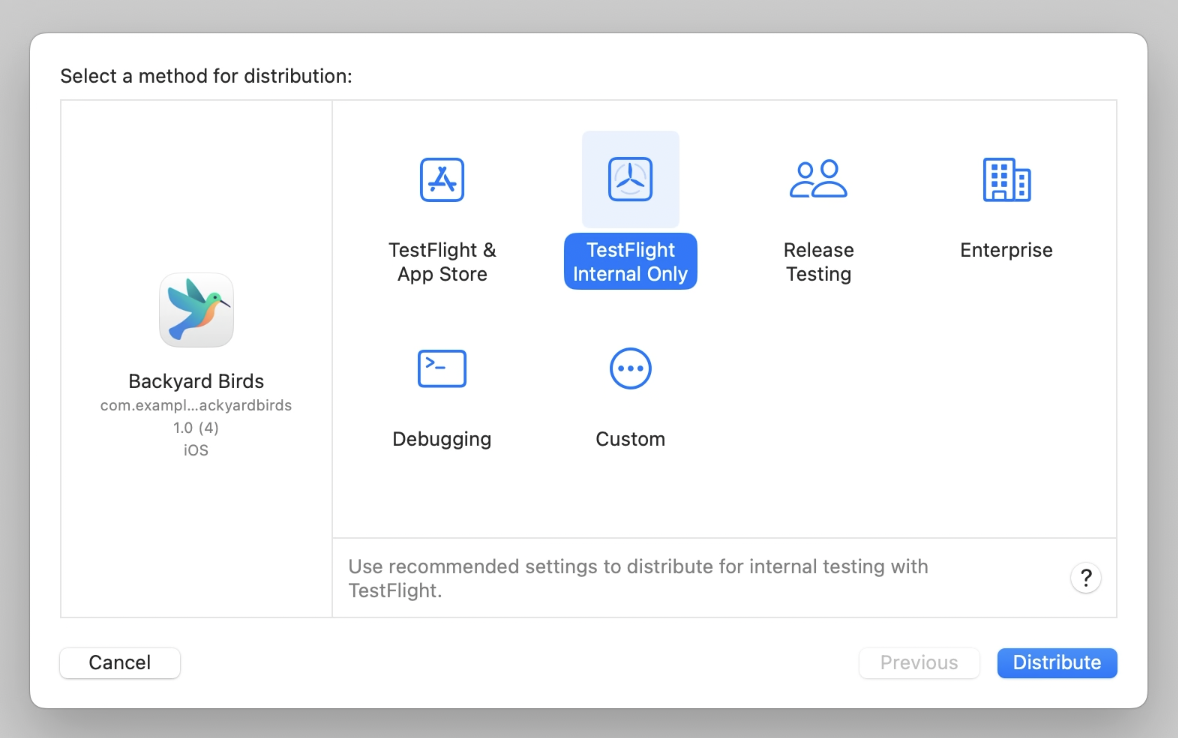The image size is (1178, 738).
Task: Click the version text 1.0 (4)
Action: (x=196, y=428)
